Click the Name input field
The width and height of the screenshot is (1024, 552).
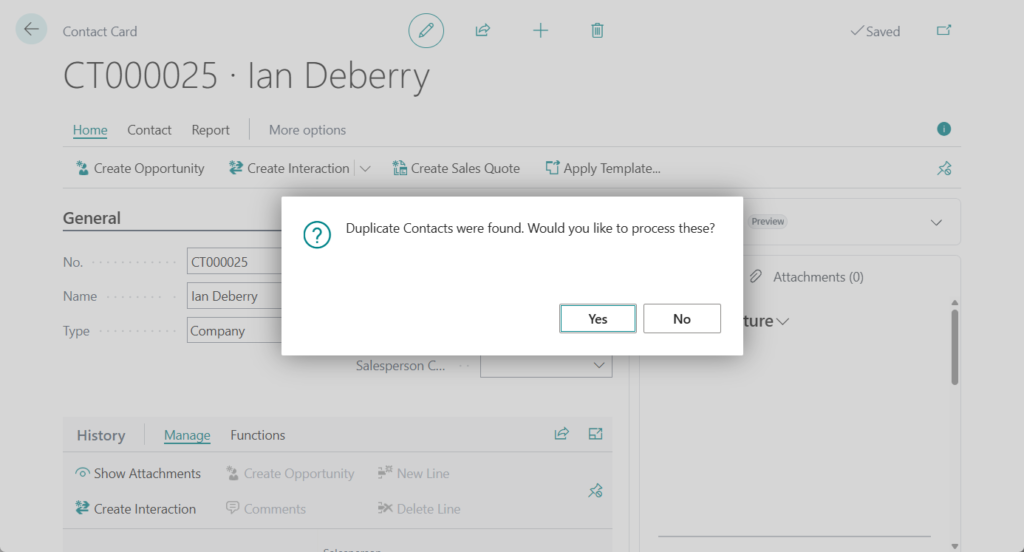[x=234, y=296]
